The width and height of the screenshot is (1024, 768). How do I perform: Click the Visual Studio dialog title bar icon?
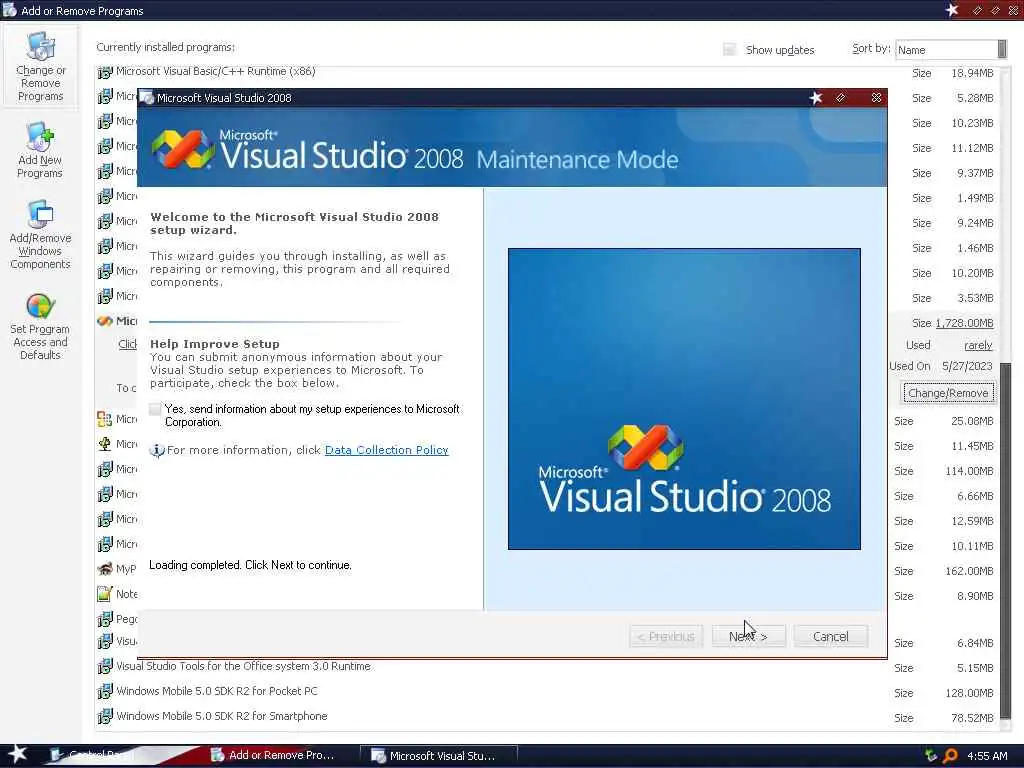coord(148,98)
